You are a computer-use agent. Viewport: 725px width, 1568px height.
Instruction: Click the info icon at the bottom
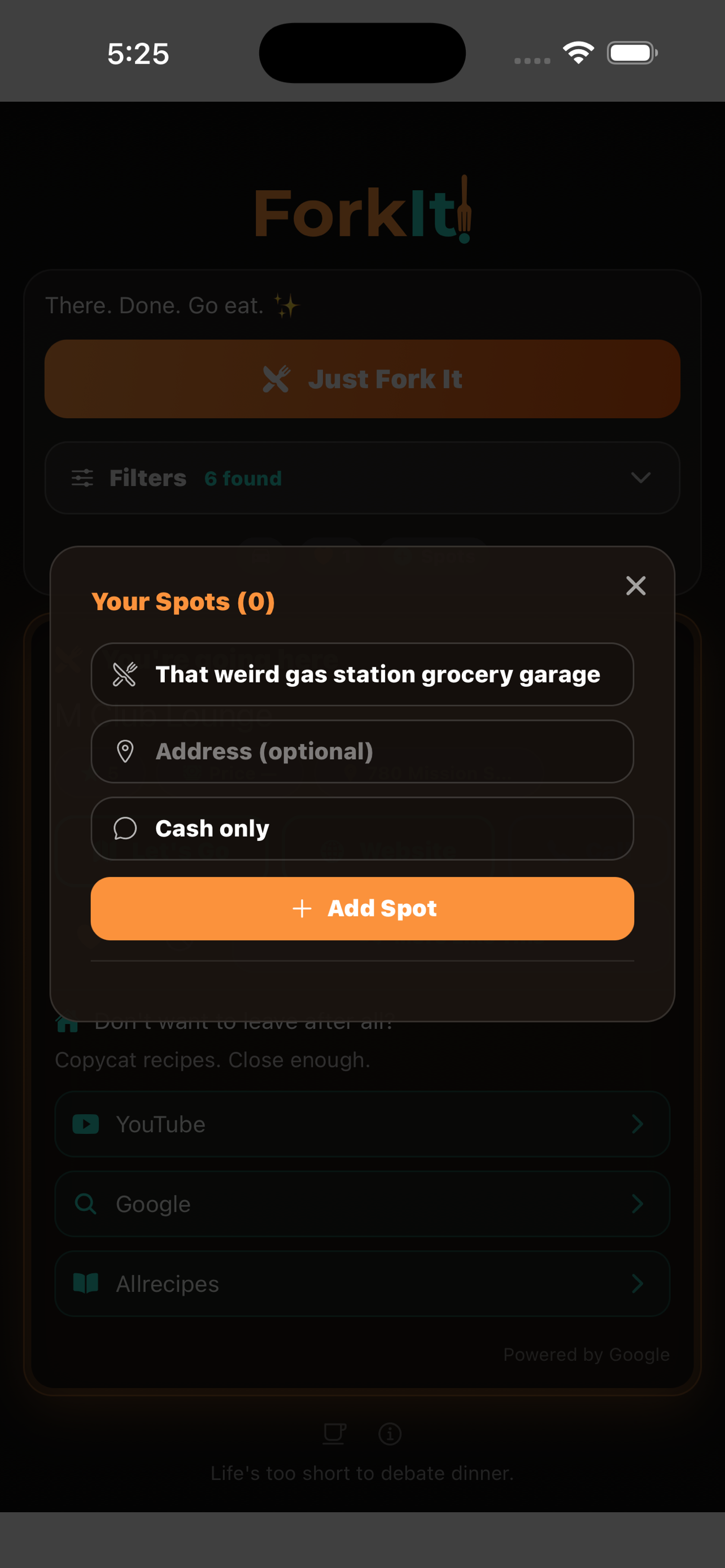[x=390, y=1434]
